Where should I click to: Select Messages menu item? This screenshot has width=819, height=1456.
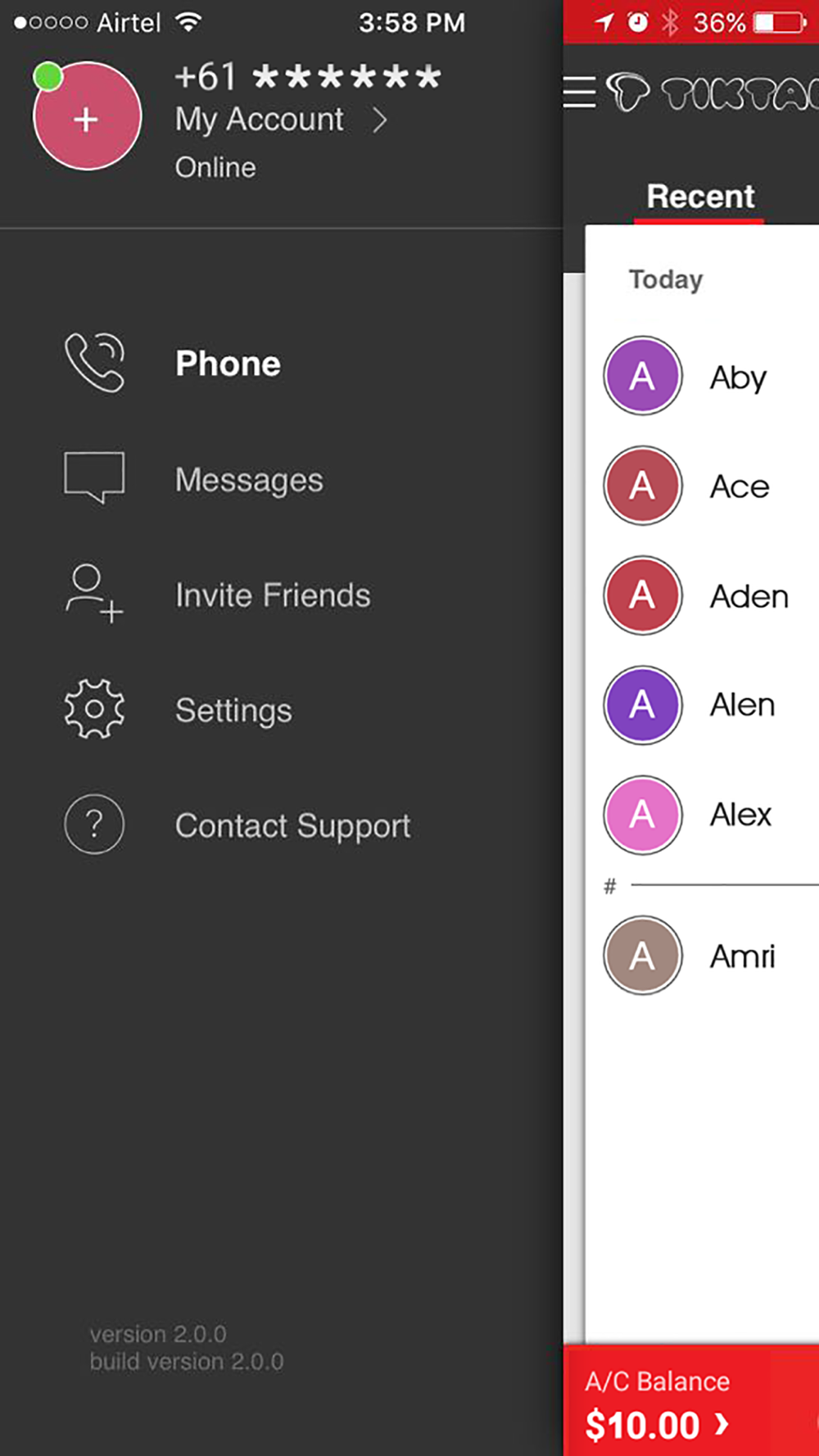[x=249, y=480]
